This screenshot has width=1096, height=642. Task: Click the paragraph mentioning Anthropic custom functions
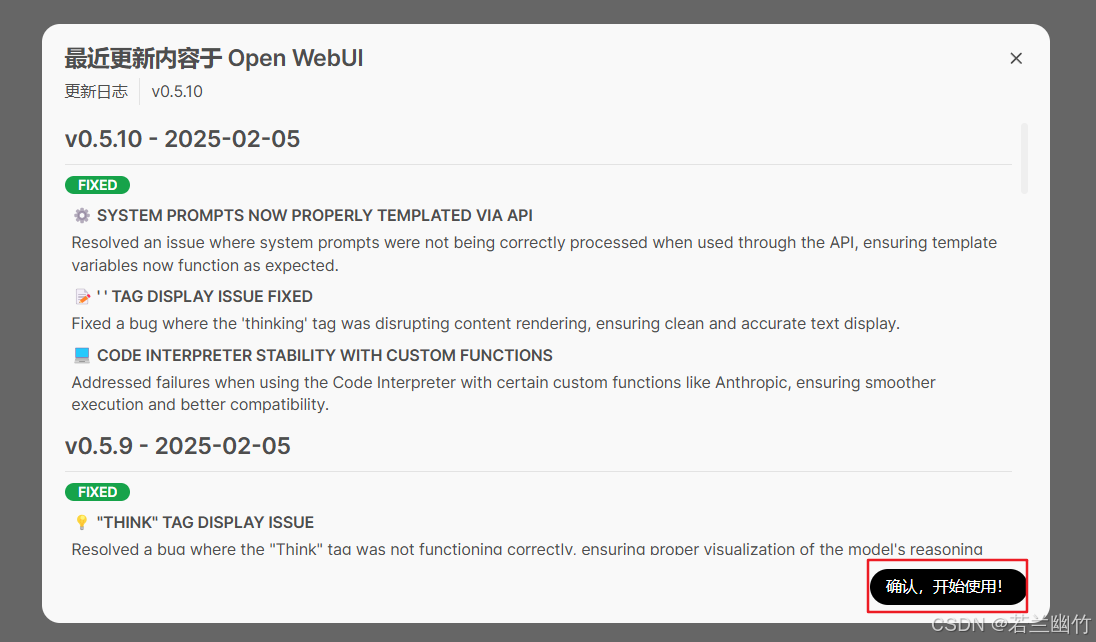point(503,394)
